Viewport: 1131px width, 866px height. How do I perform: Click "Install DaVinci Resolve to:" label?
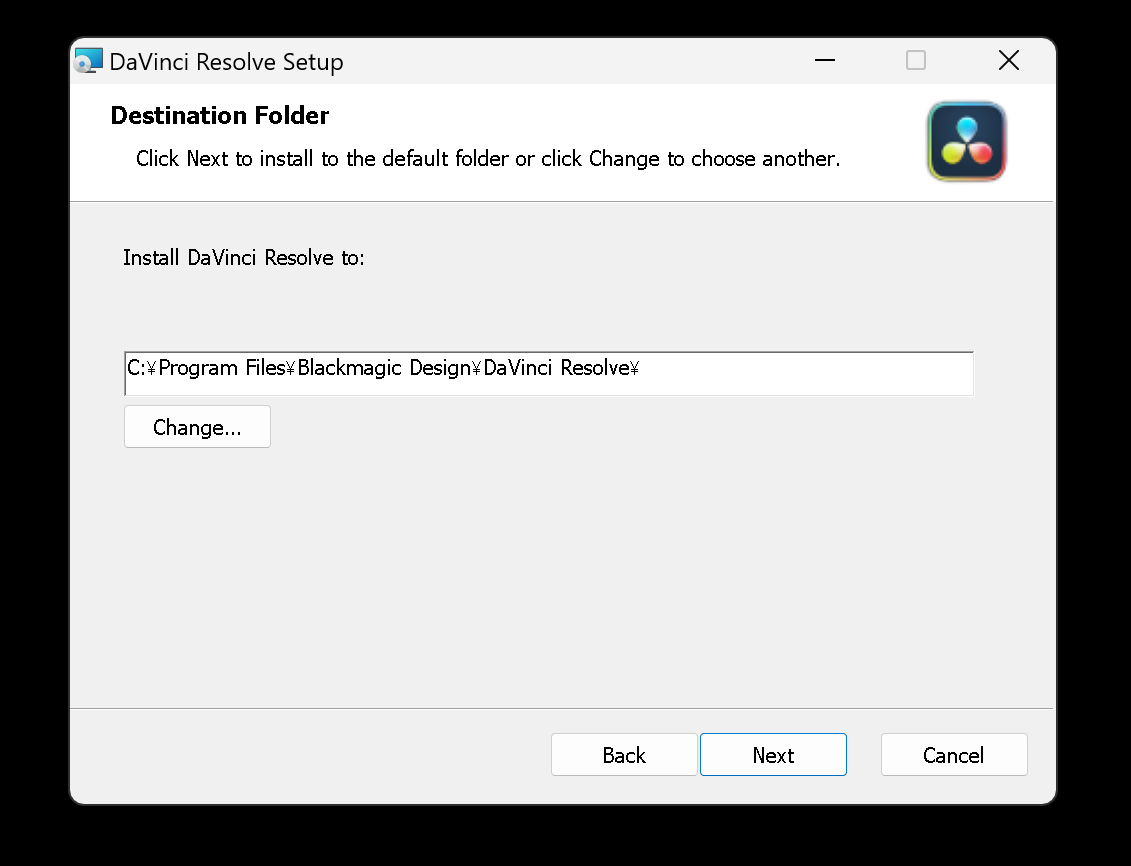pos(244,257)
